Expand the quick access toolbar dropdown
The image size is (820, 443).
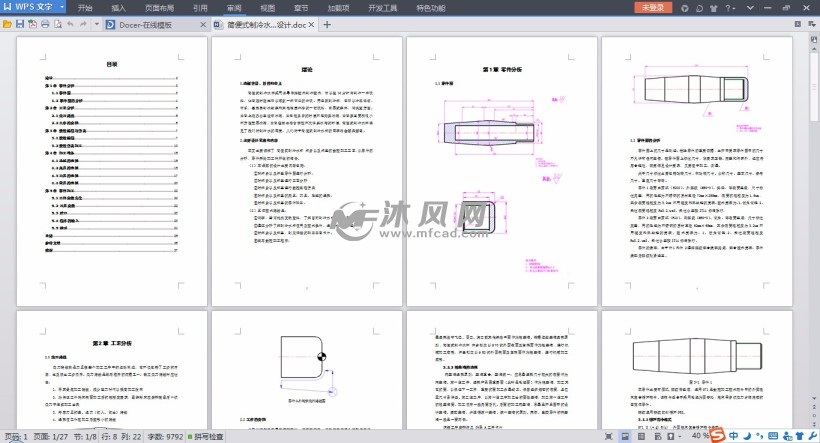click(96, 24)
